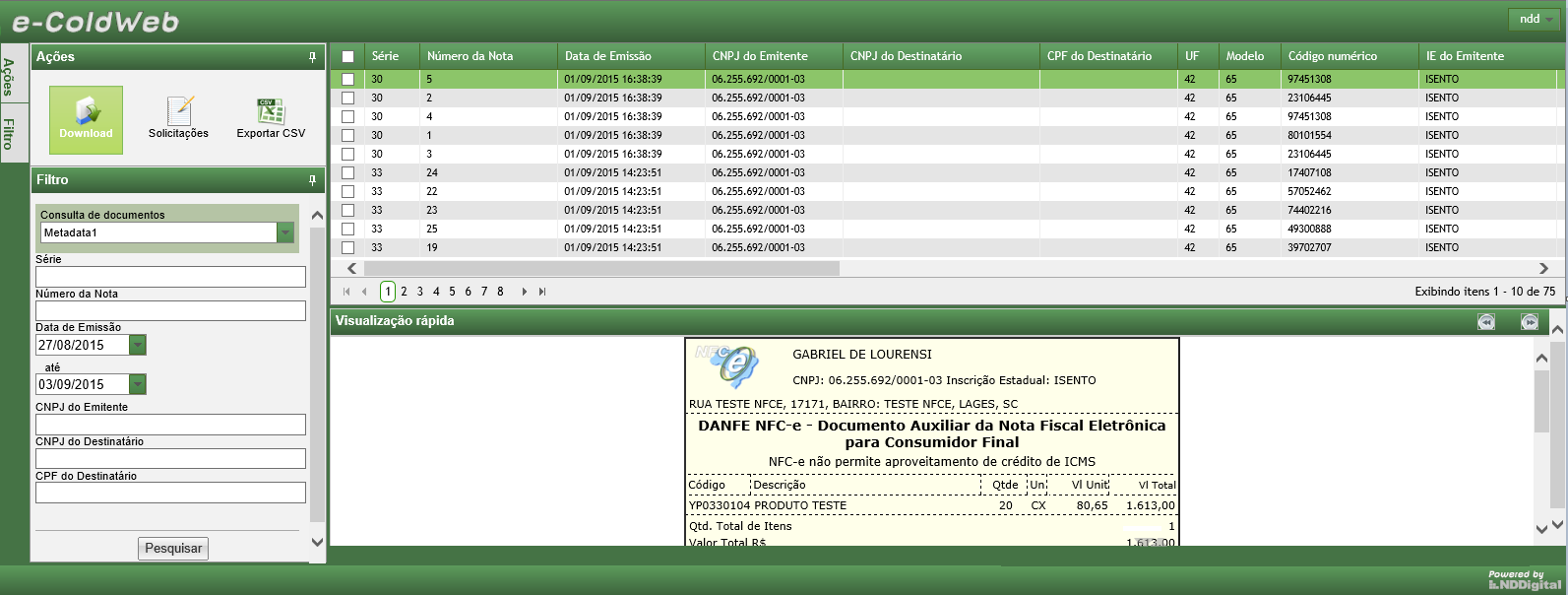Pin the Filtro panel header
The width and height of the screenshot is (1568, 595).
coord(313,180)
